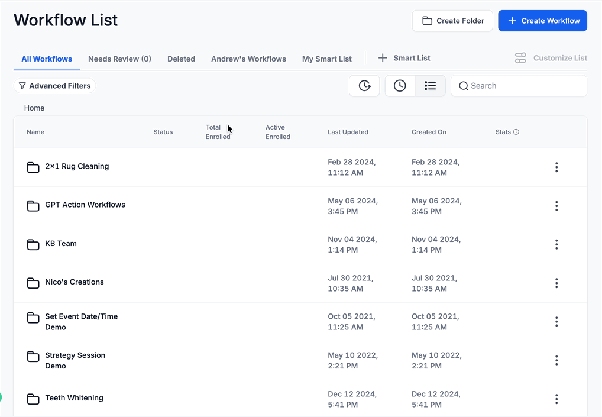This screenshot has width=602, height=417.
Task: Click the Create Folder button
Action: tap(453, 21)
